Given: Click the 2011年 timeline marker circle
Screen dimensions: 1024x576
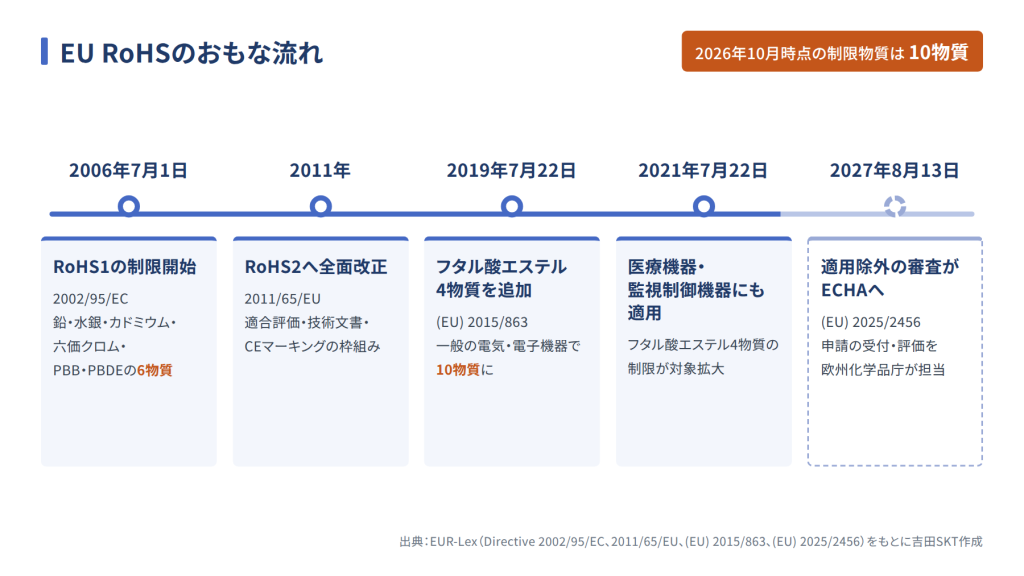Looking at the screenshot, I should 320,206.
